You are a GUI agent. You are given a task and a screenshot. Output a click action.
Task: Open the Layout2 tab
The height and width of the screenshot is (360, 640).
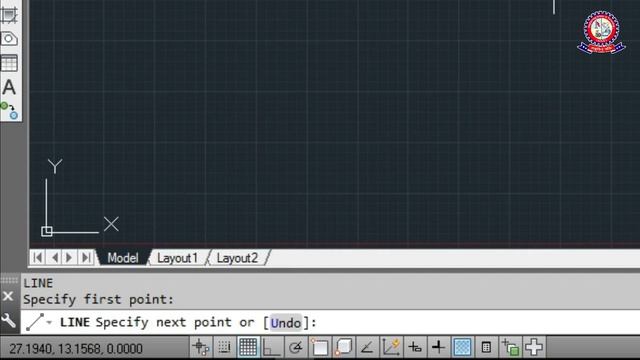pyautogui.click(x=237, y=258)
